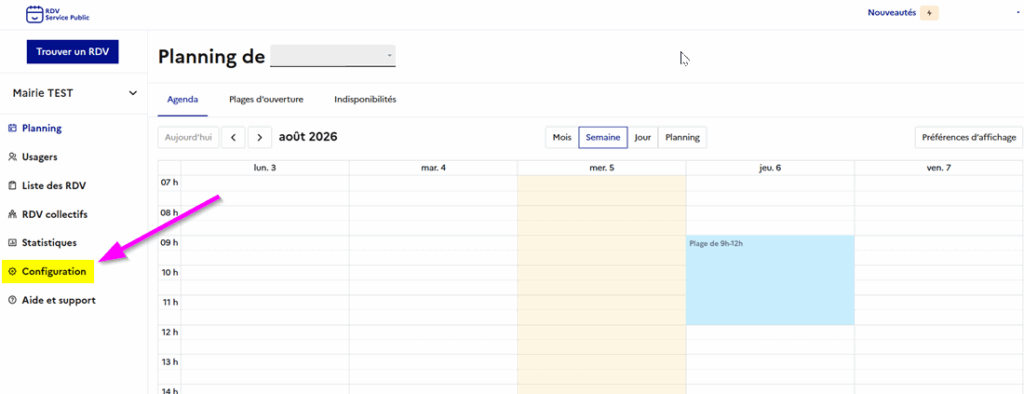
Task: Open Statistiques chart icon
Action: [x=12, y=243]
